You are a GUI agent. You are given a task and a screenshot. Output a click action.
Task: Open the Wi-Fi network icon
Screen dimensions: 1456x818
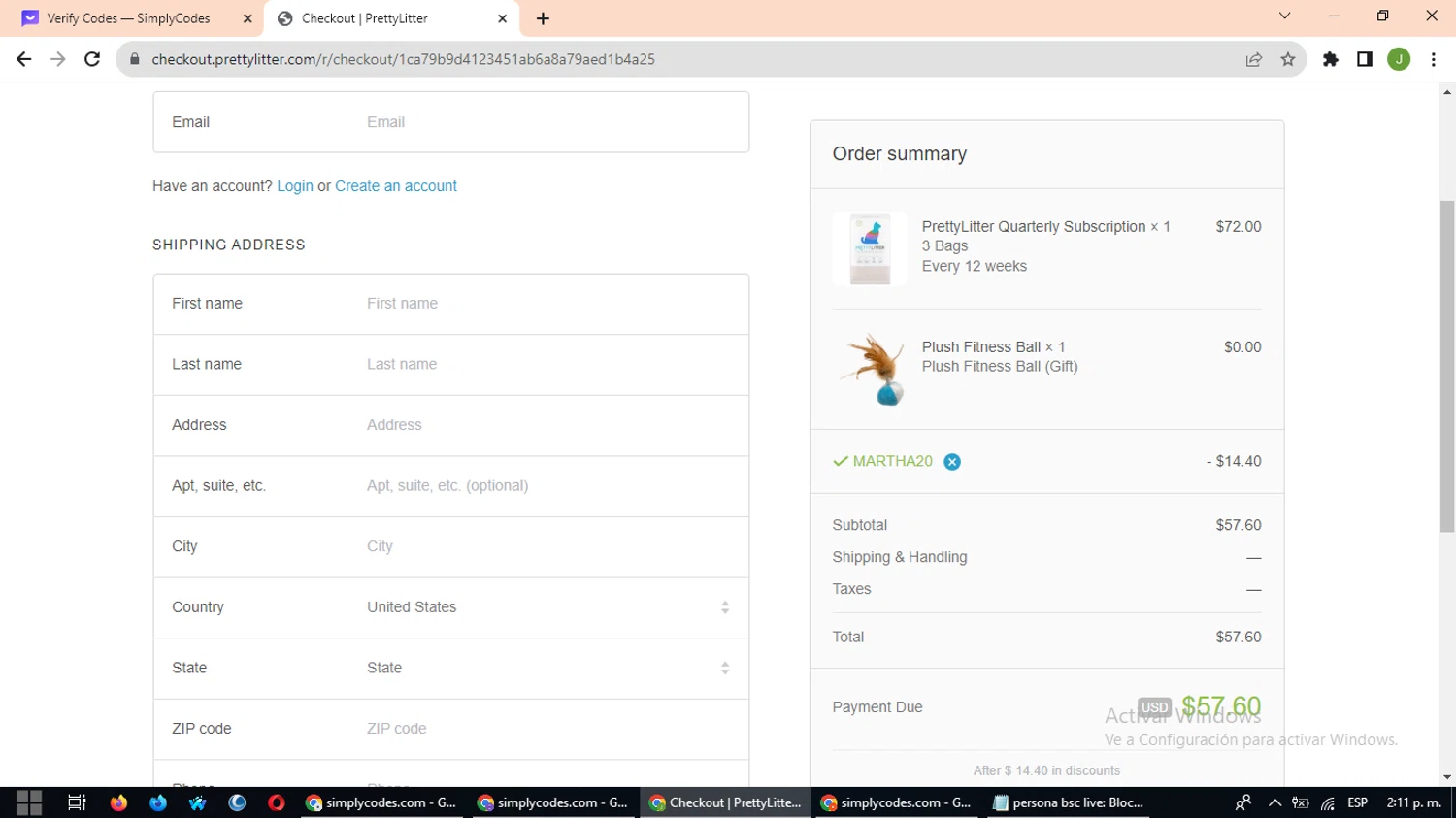[1328, 802]
